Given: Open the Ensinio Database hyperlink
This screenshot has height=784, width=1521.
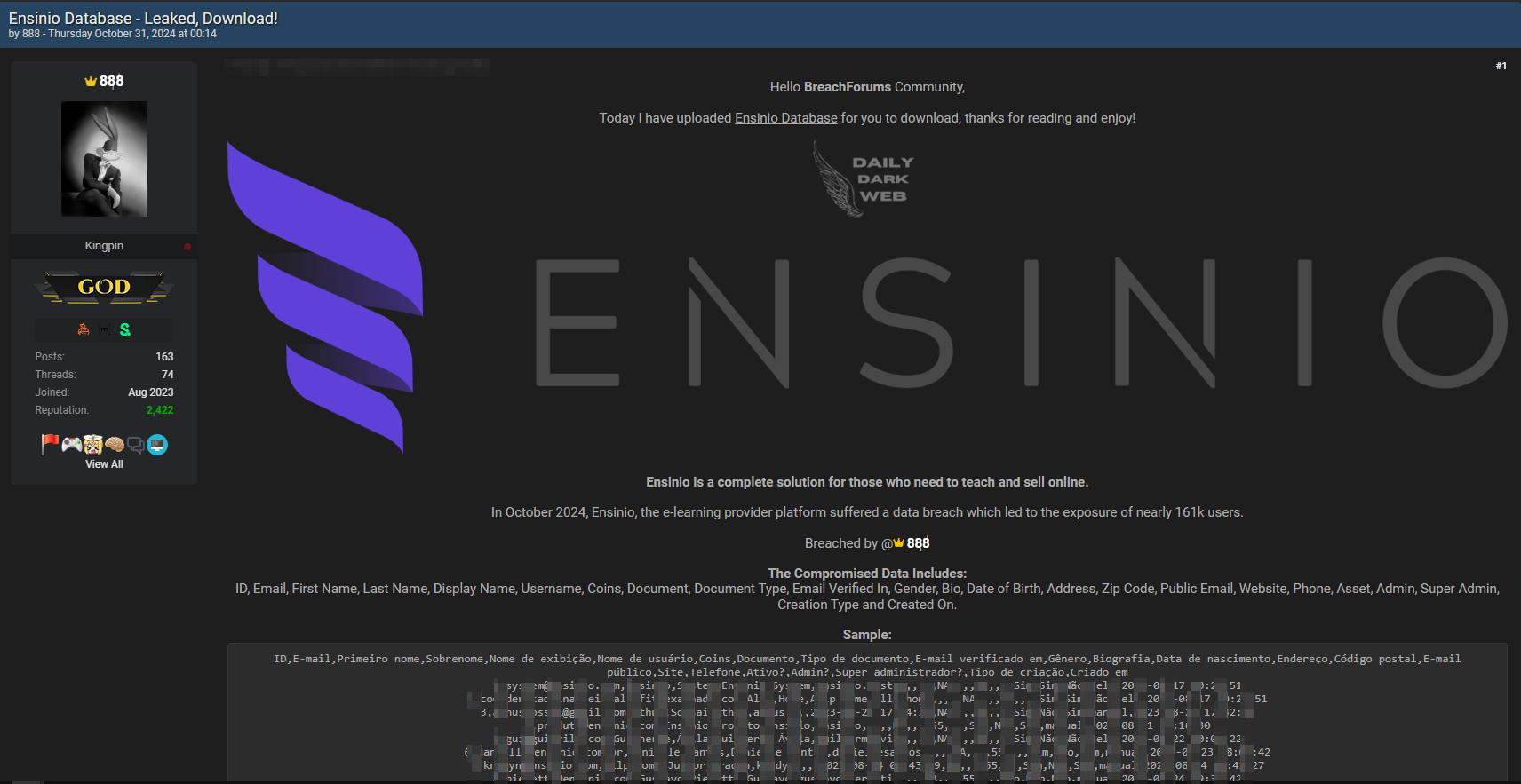Looking at the screenshot, I should 786,118.
